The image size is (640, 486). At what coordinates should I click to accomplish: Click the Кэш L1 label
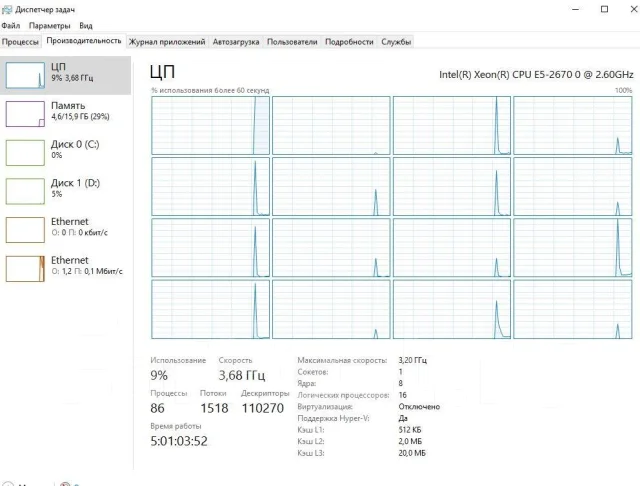(311, 430)
